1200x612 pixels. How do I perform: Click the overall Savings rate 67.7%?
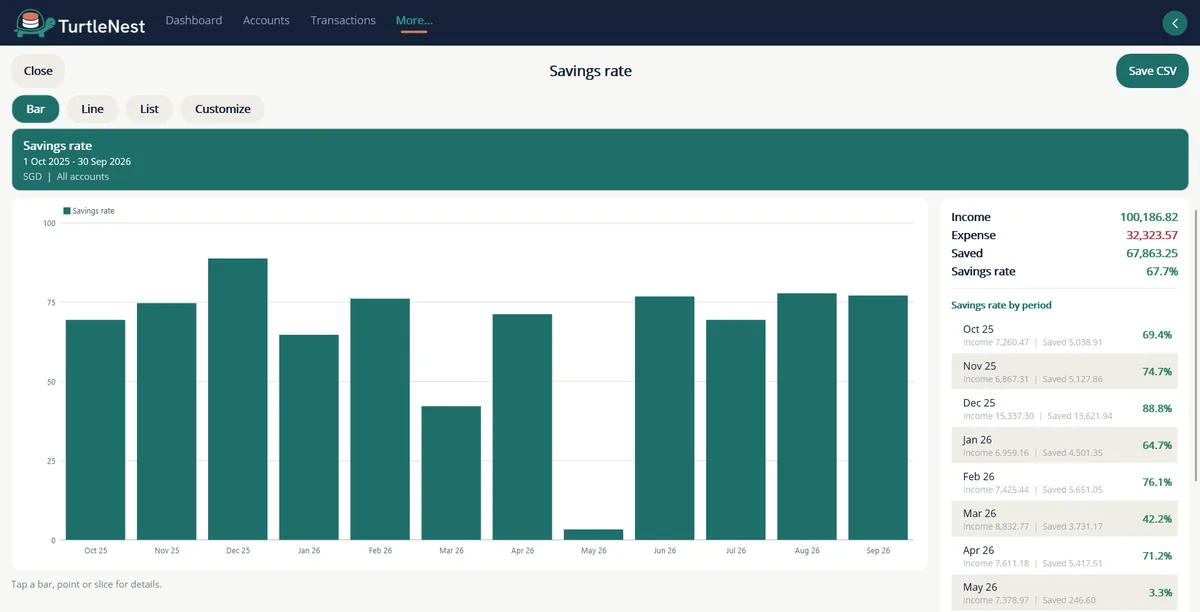1162,271
